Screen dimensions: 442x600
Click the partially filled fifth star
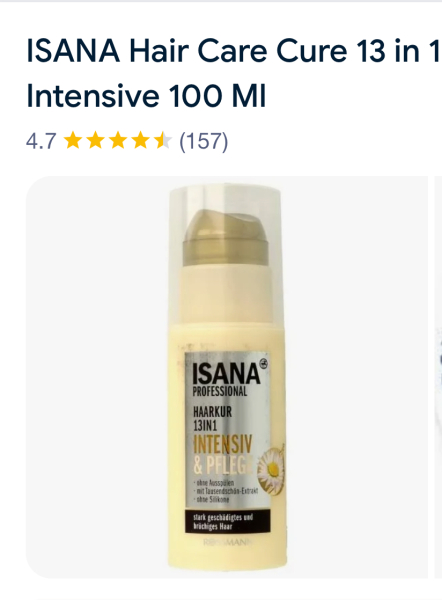pyautogui.click(x=163, y=140)
